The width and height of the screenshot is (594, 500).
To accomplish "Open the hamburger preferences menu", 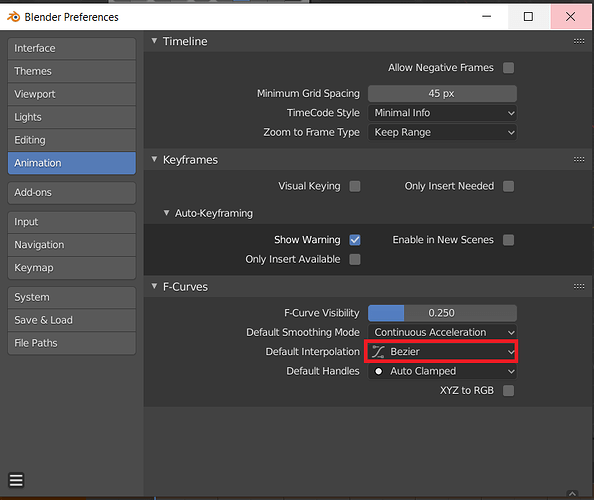I will (x=16, y=480).
